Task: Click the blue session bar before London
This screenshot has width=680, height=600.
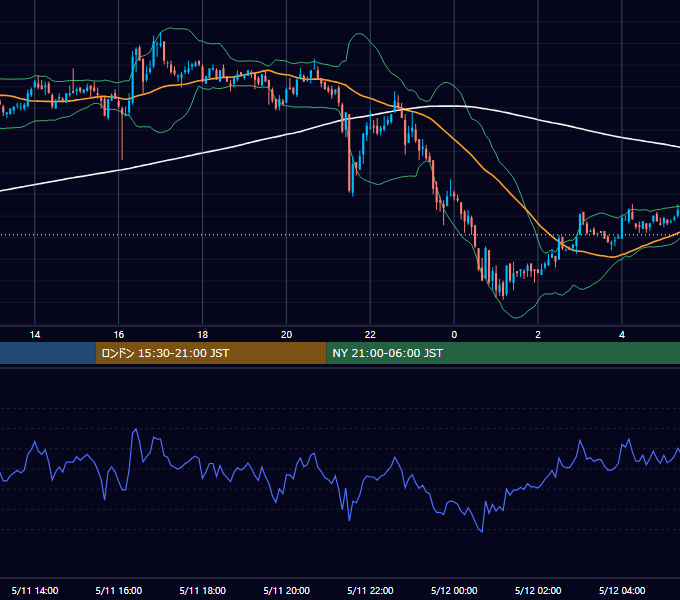Action: [48, 353]
